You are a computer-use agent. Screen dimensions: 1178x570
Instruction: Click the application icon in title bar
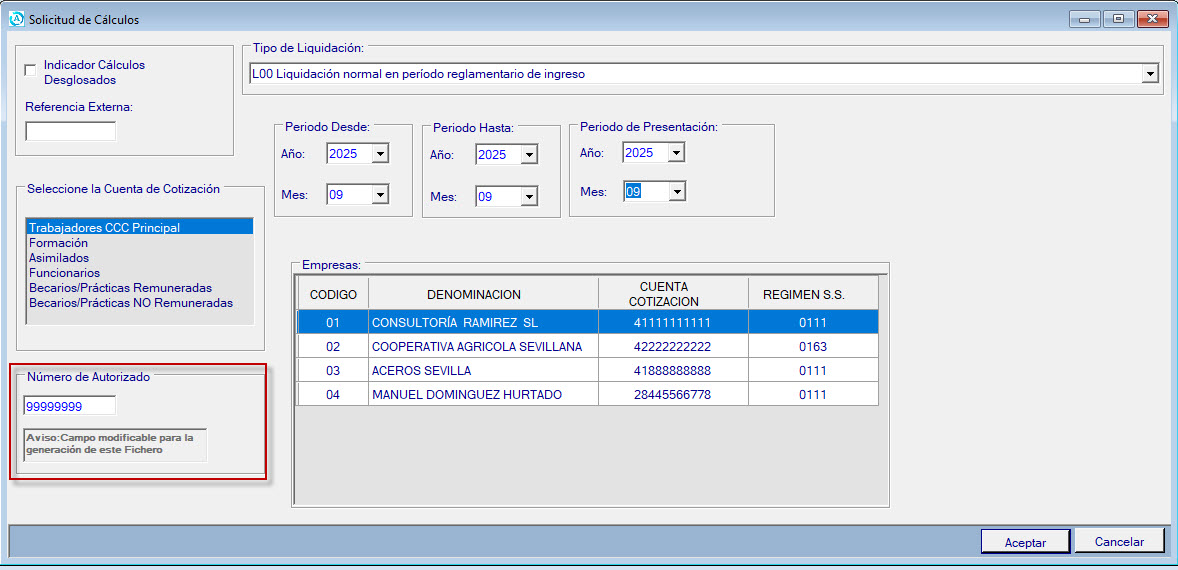(x=15, y=19)
